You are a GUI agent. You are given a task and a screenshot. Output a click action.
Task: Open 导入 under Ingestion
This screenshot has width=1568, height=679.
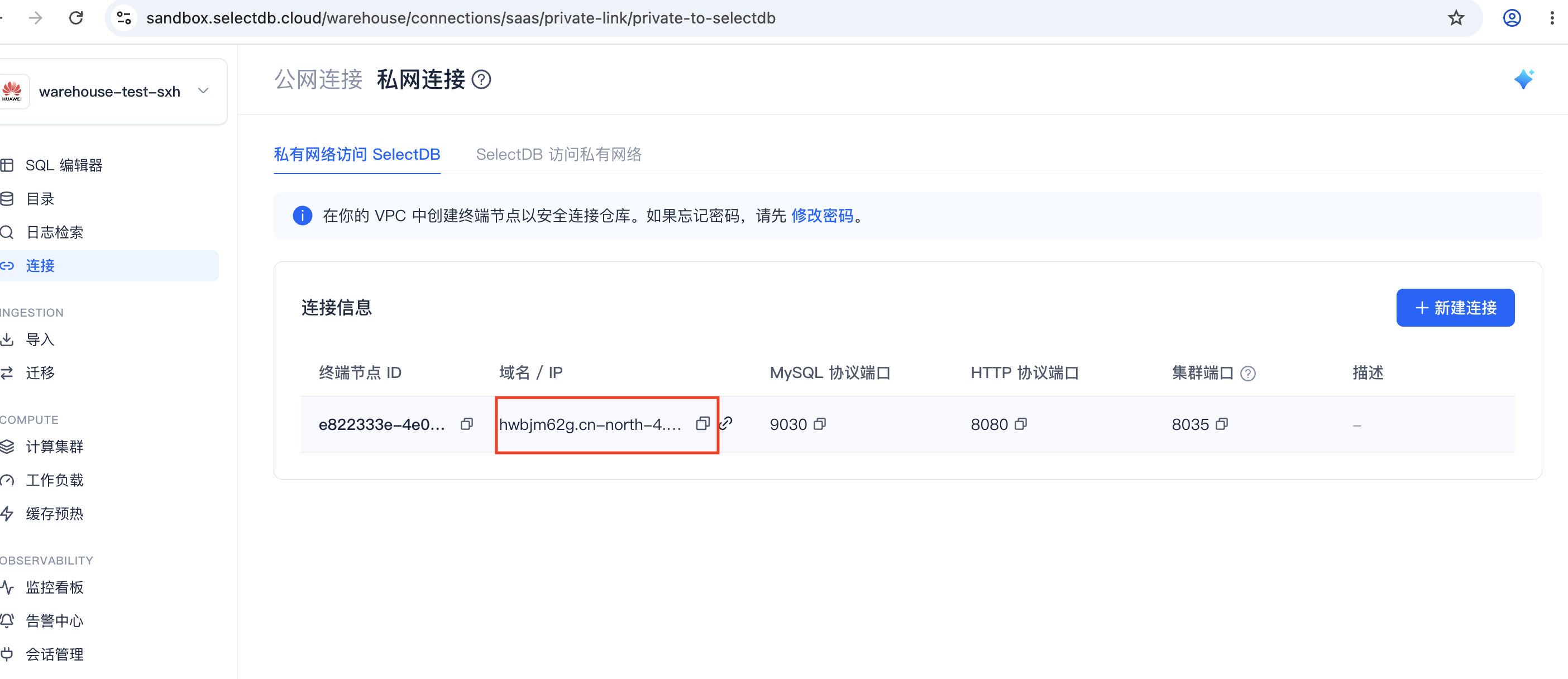click(x=40, y=339)
